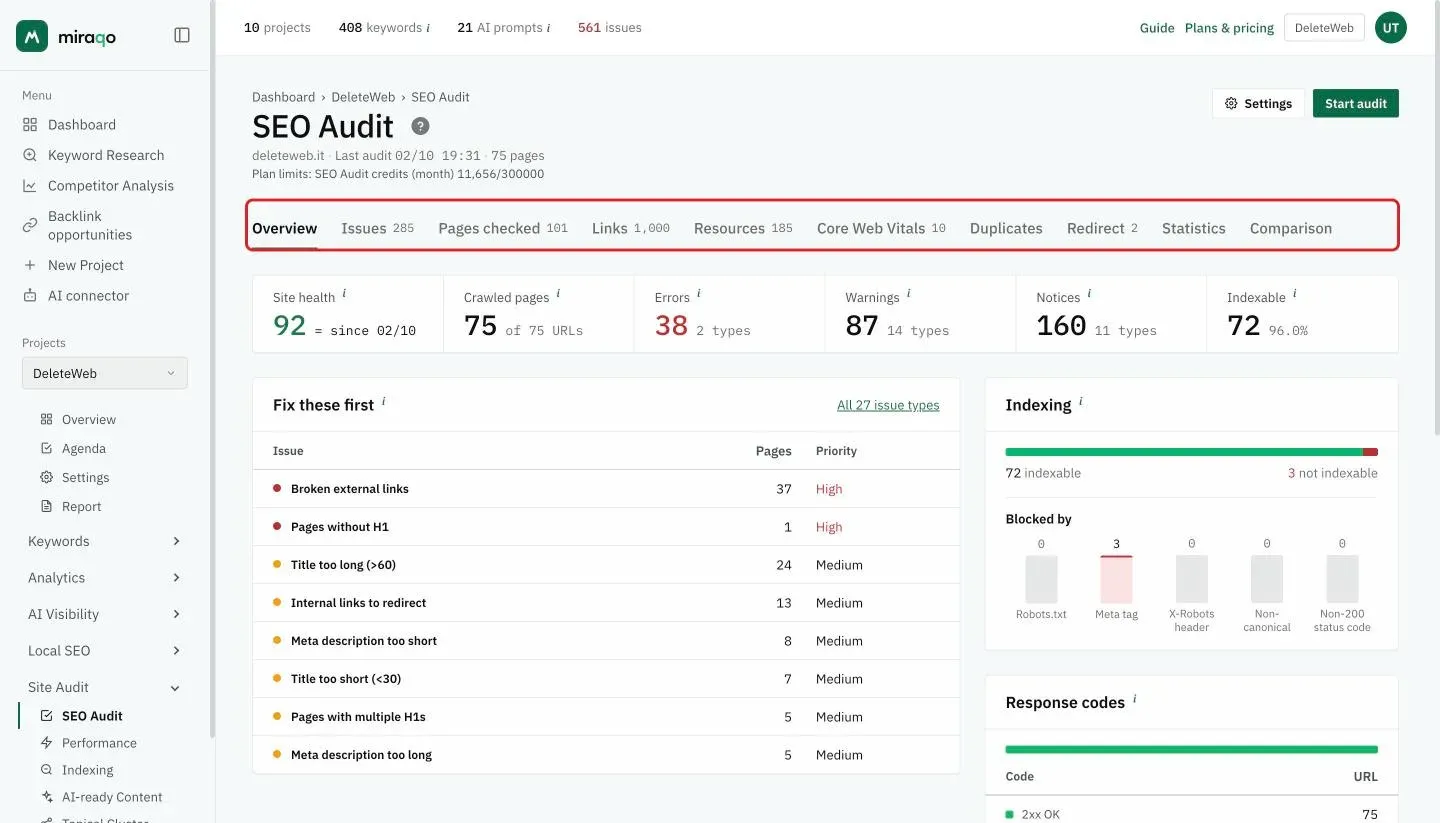This screenshot has height=823, width=1440.
Task: Open the user avatar UT menu
Action: [1390, 28]
